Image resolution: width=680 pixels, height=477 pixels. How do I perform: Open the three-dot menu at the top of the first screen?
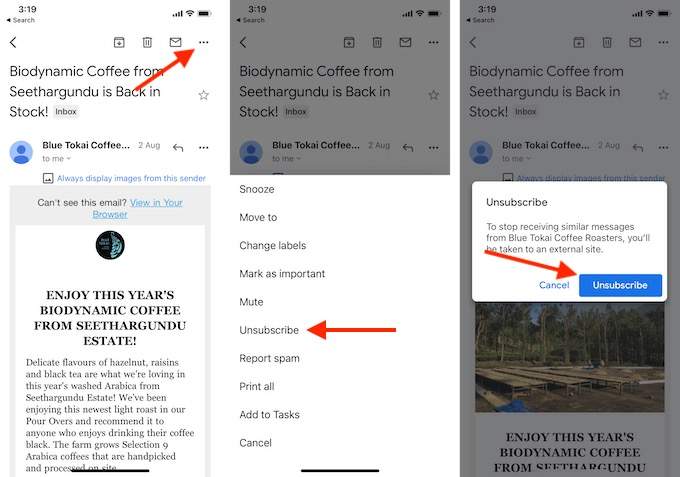tap(203, 42)
